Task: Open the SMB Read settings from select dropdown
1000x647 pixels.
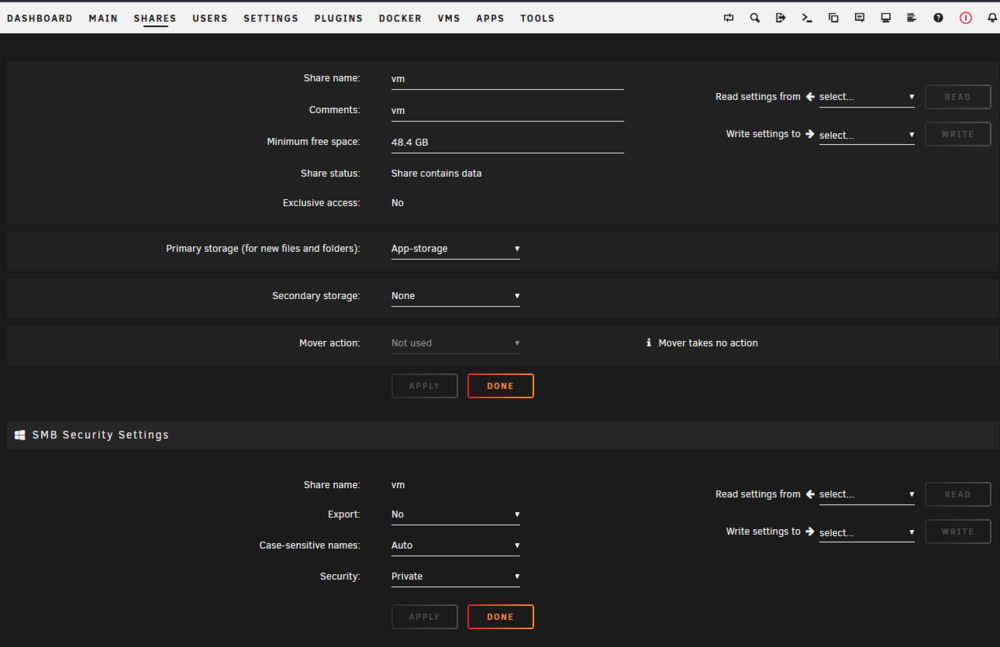Action: pyautogui.click(x=867, y=495)
